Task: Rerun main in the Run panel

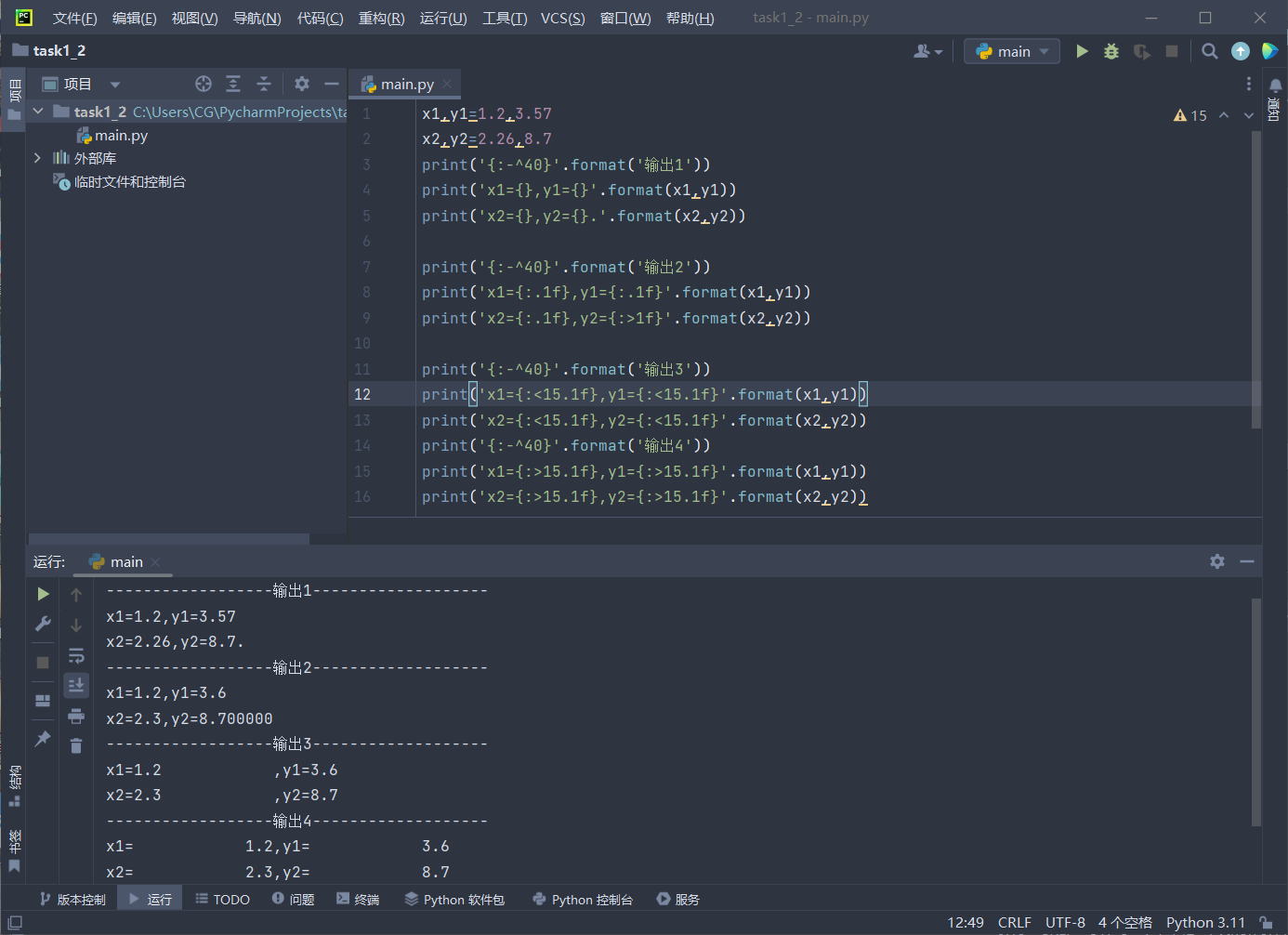Action: click(43, 594)
